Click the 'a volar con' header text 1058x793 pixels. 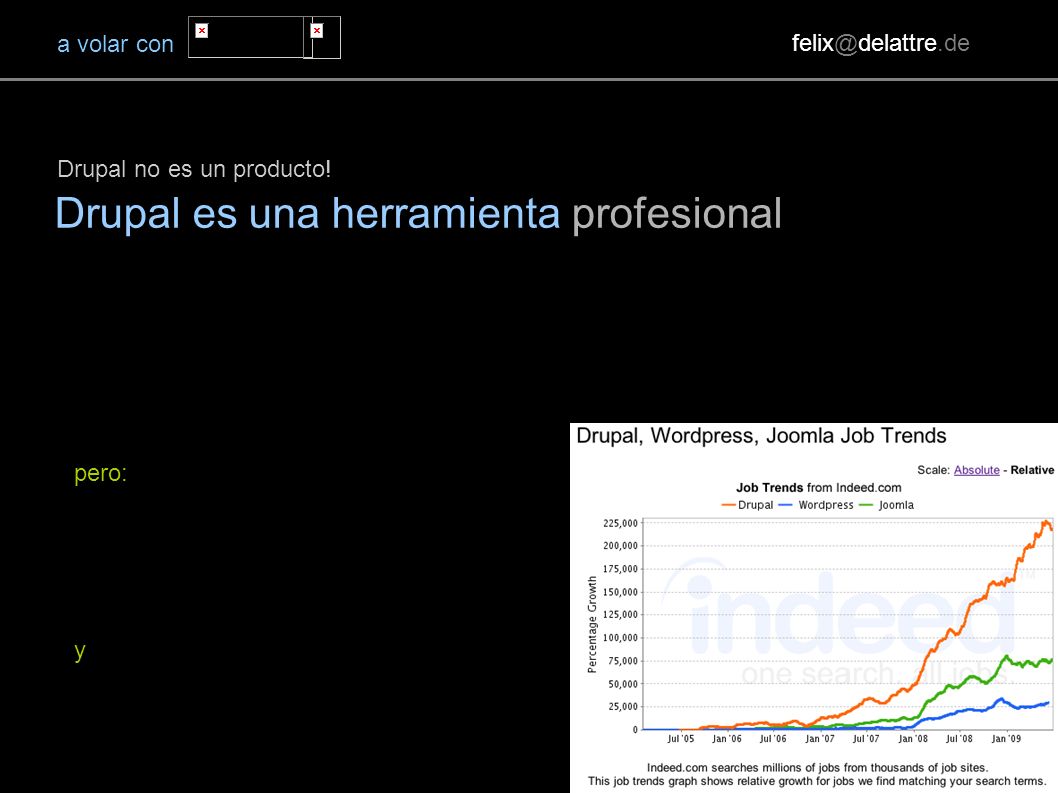pos(115,44)
